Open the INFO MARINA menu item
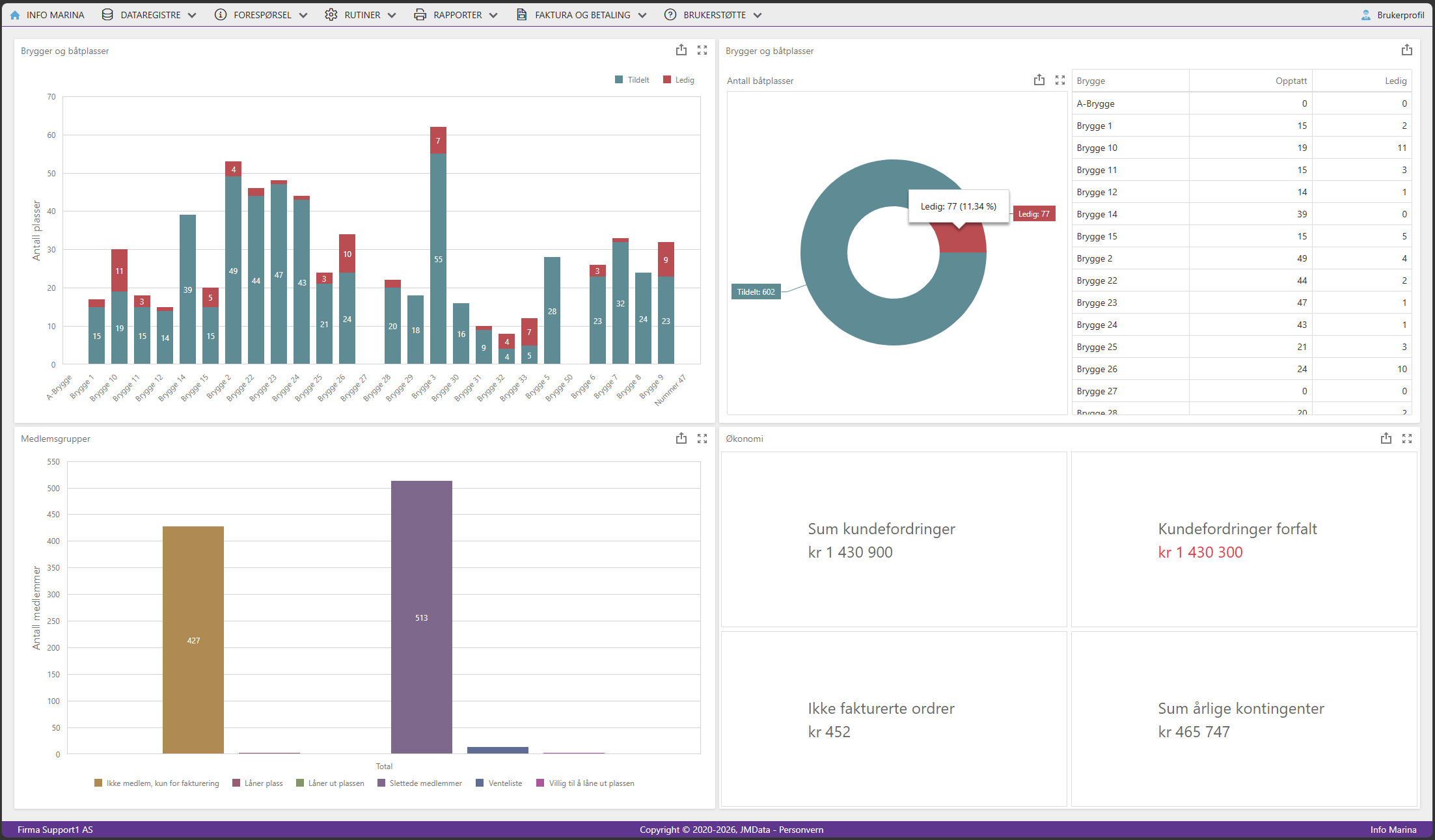 pos(48,15)
